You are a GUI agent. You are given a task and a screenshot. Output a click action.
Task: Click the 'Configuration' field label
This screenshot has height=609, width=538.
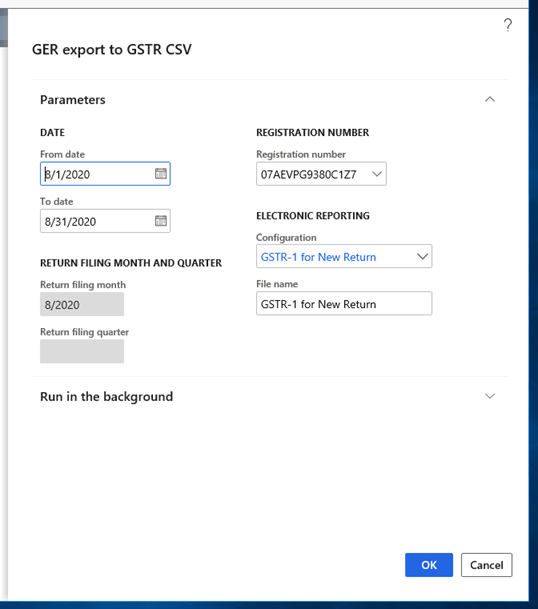286,237
